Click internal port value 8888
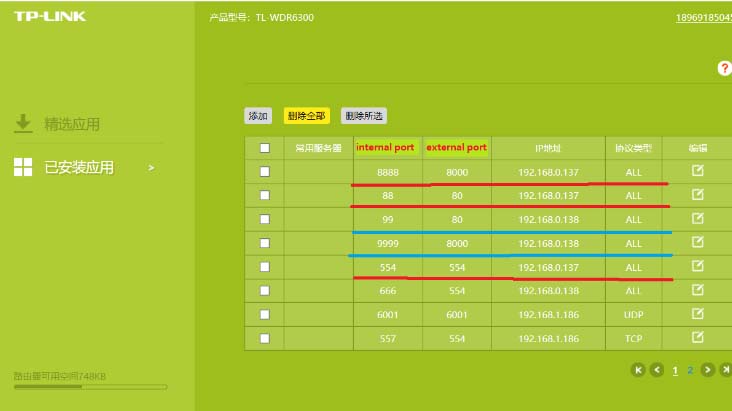 coord(388,172)
